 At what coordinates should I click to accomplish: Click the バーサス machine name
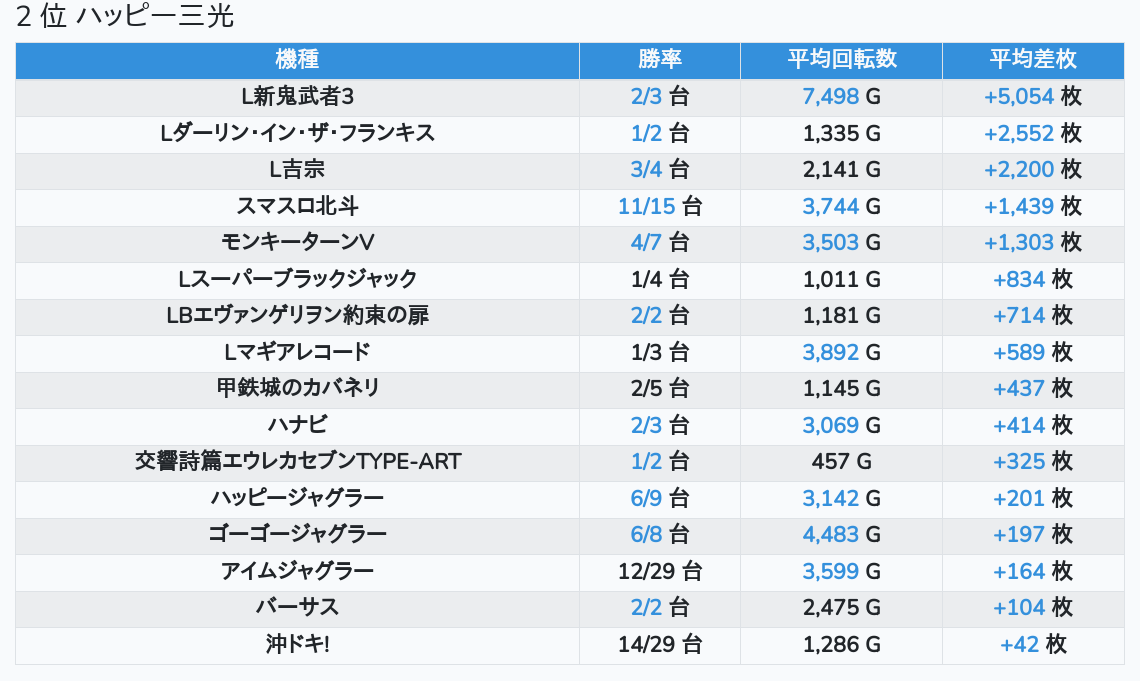click(298, 607)
